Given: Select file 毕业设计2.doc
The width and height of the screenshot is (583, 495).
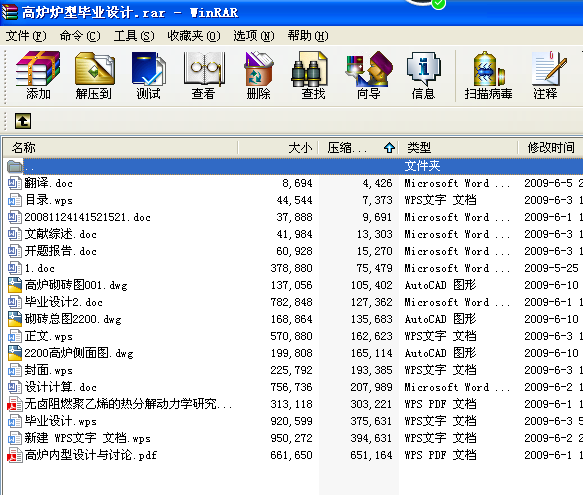Looking at the screenshot, I should (64, 302).
